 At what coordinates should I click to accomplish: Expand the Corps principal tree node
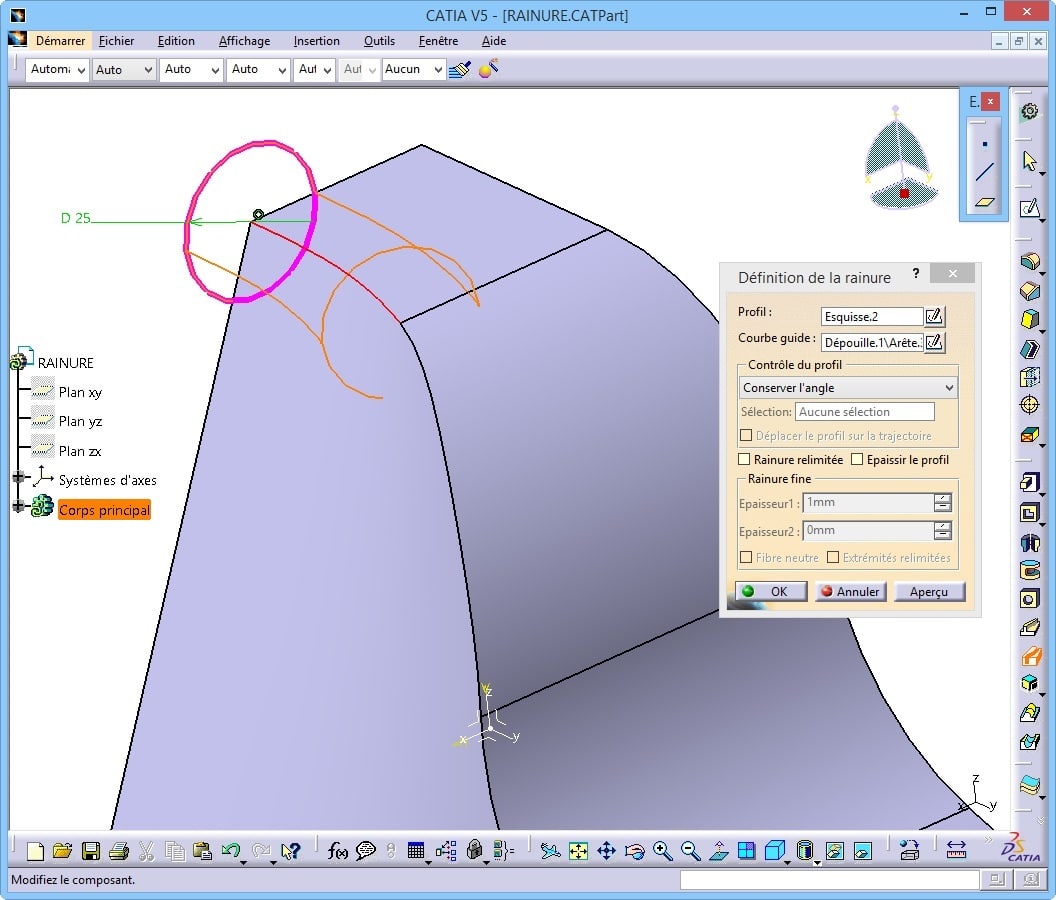pyautogui.click(x=18, y=506)
